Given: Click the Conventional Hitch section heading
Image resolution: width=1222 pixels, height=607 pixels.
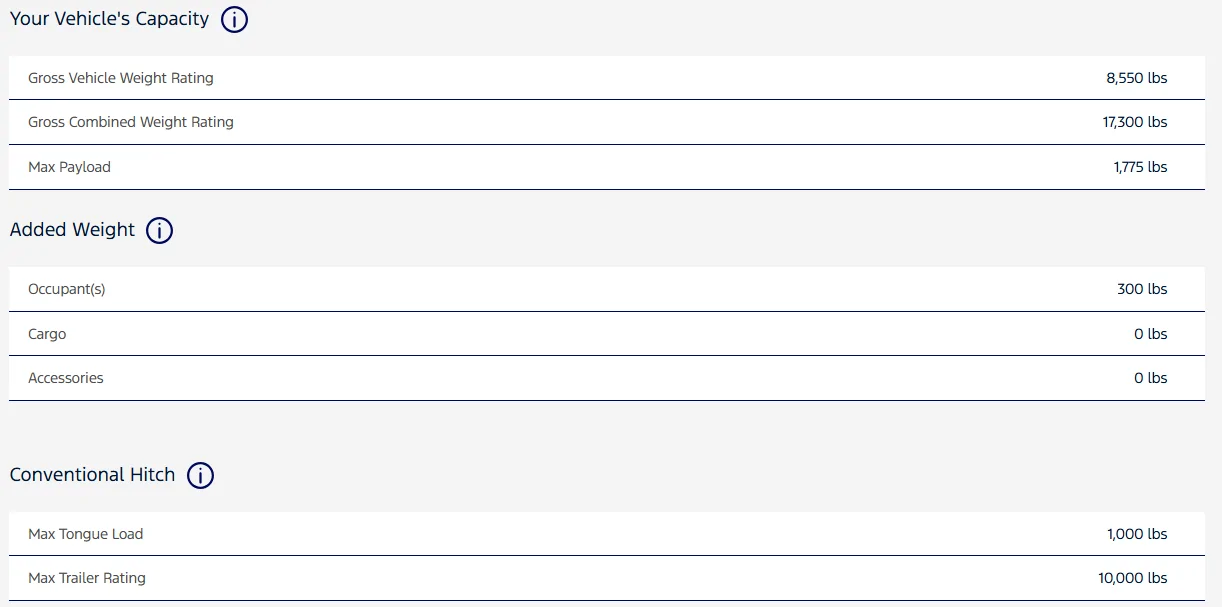Looking at the screenshot, I should pyautogui.click(x=92, y=475).
